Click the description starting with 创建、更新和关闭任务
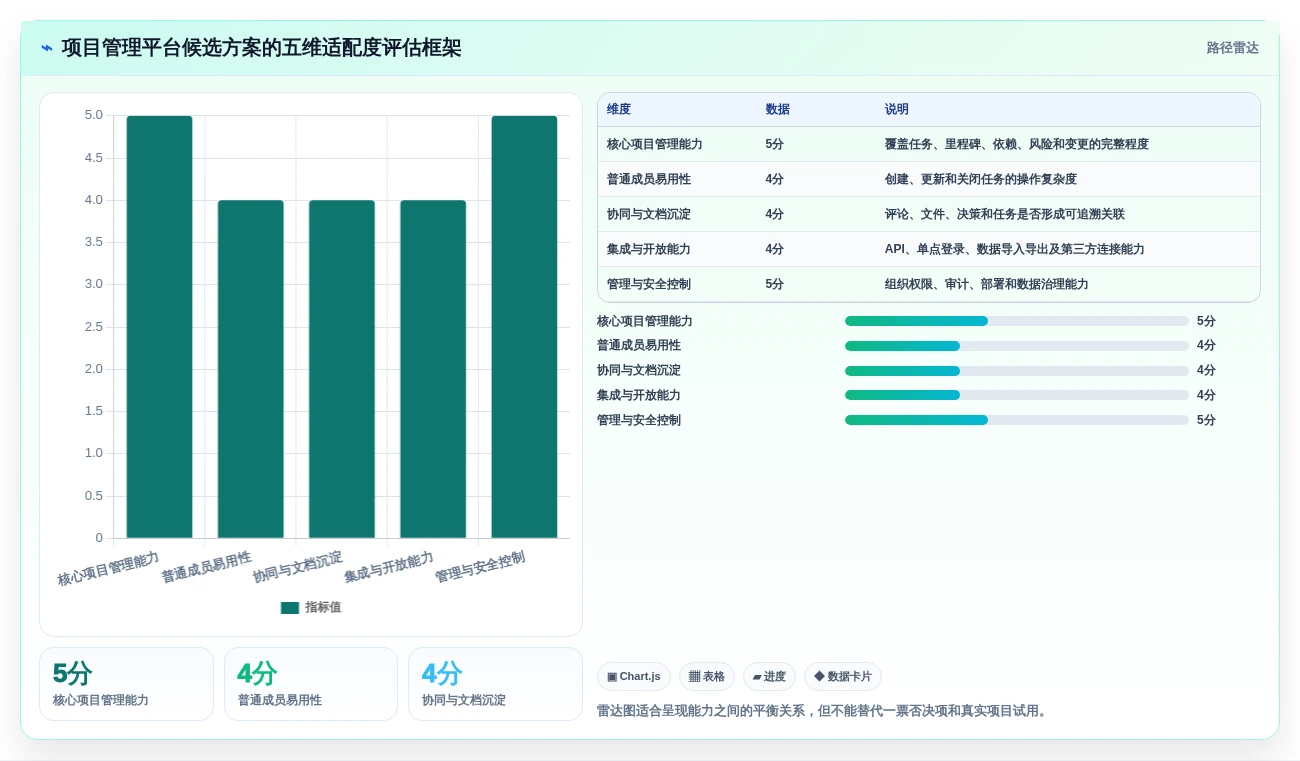Screen dimensions: 1300x761 coord(981,179)
